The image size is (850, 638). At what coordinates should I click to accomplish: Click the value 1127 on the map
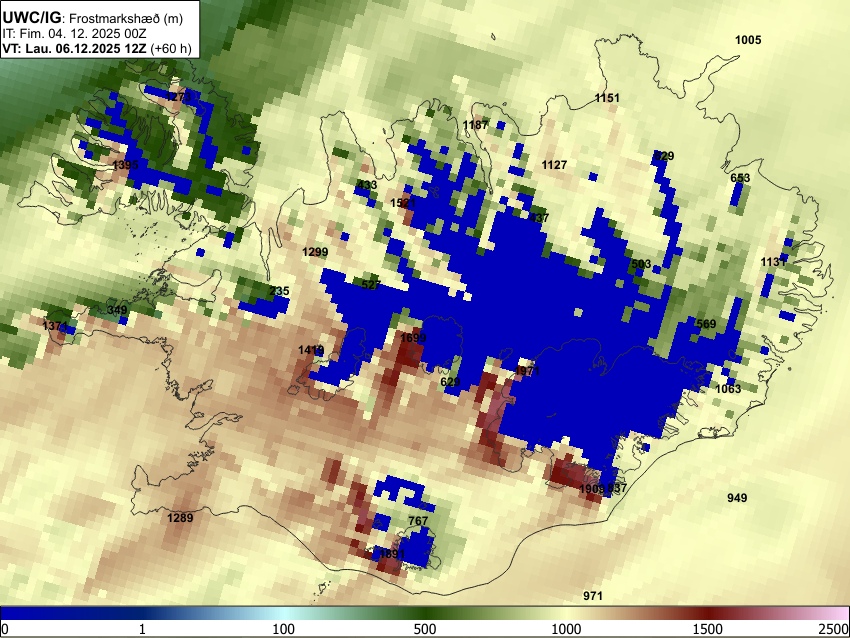pos(554,165)
